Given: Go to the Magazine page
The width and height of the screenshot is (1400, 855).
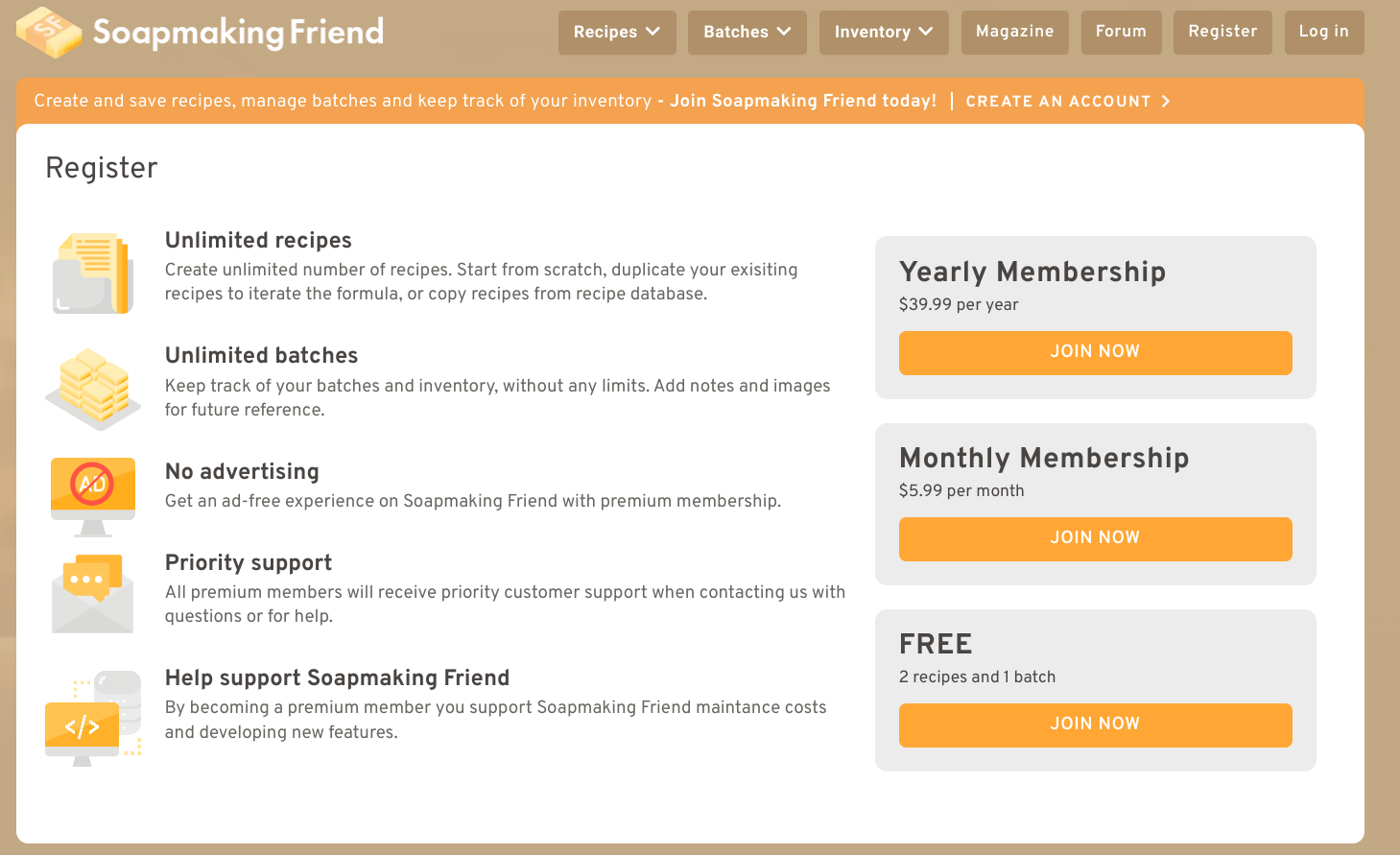Looking at the screenshot, I should click(1014, 32).
